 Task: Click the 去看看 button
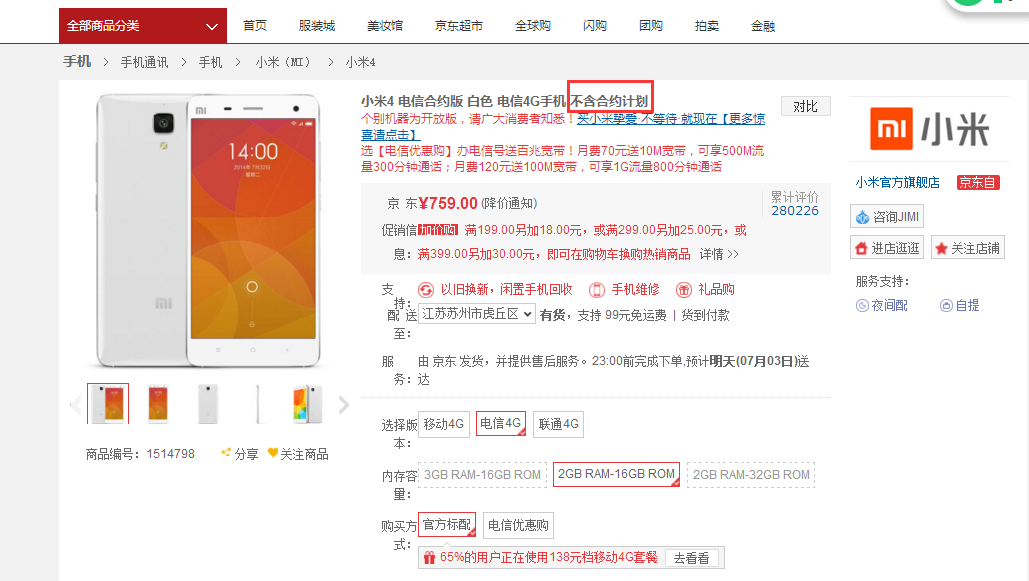pyautogui.click(x=691, y=558)
